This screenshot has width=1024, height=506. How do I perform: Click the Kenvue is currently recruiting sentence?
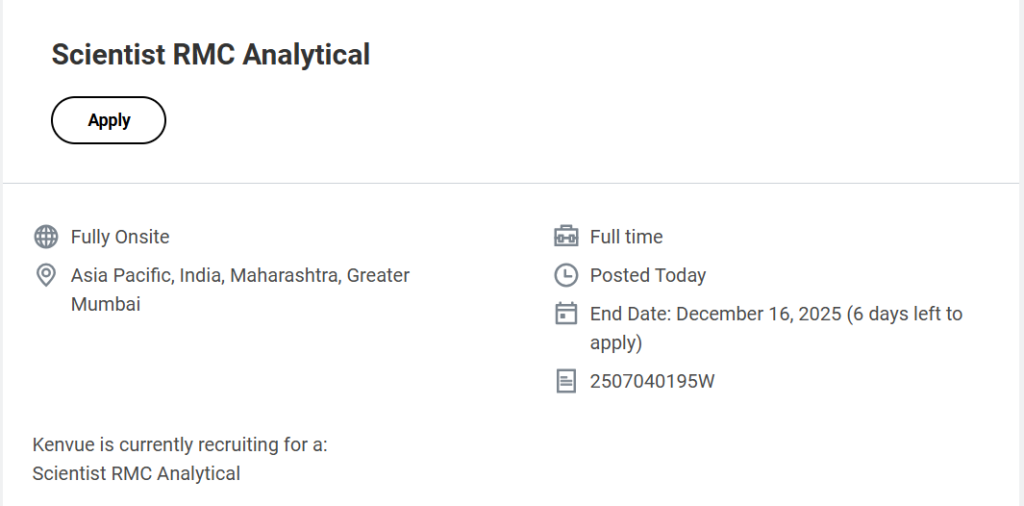click(180, 444)
